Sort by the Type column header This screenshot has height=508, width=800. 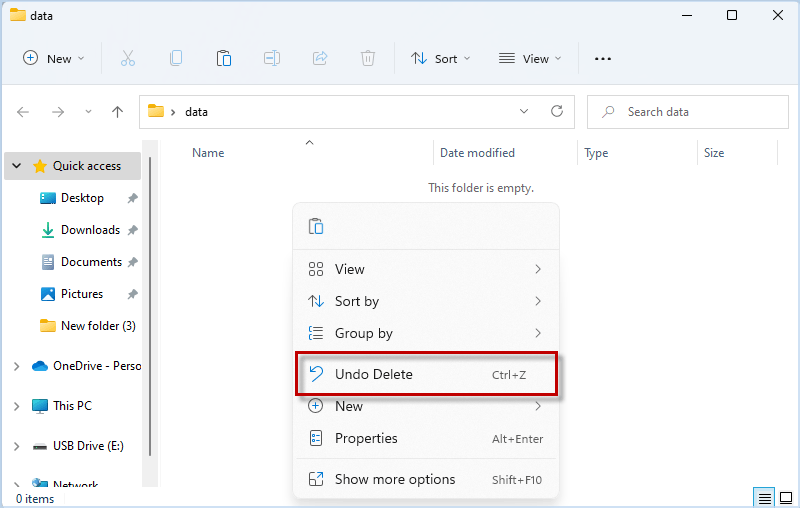pyautogui.click(x=596, y=153)
